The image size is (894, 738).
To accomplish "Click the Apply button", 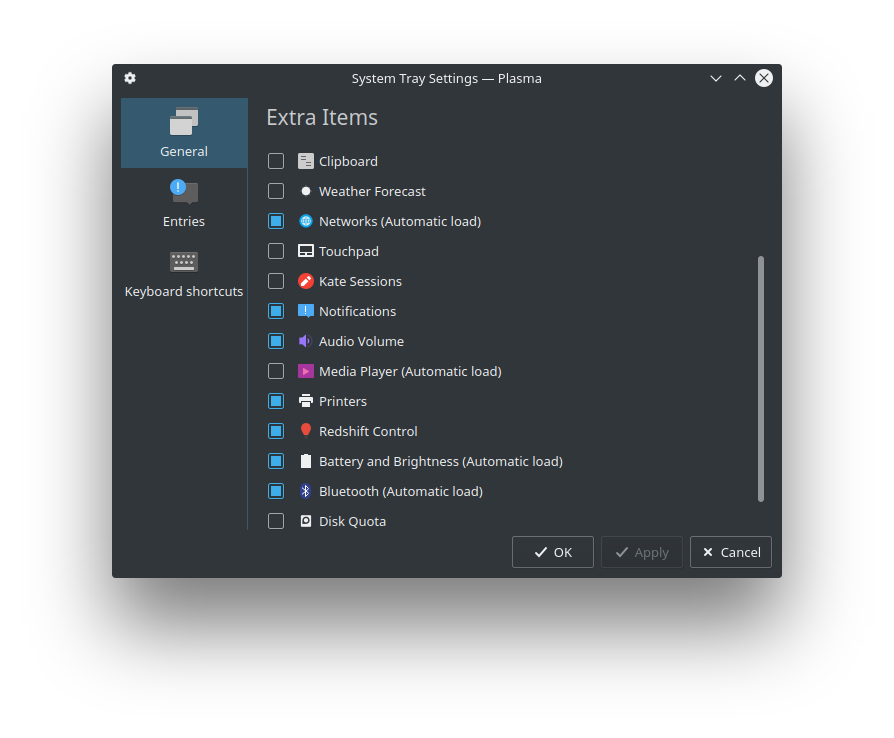I will click(x=641, y=552).
